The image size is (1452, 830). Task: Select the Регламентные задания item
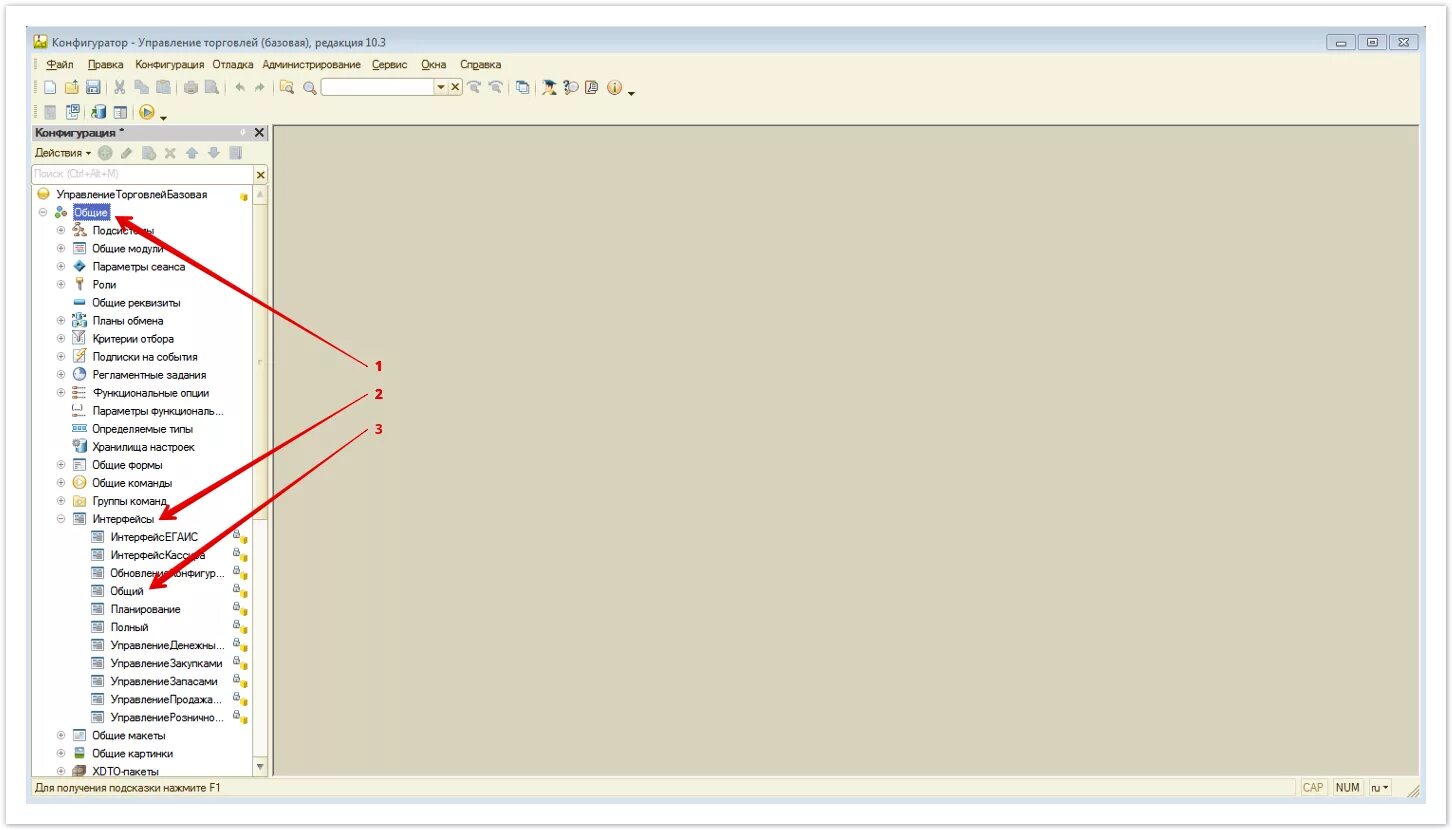pyautogui.click(x=149, y=375)
